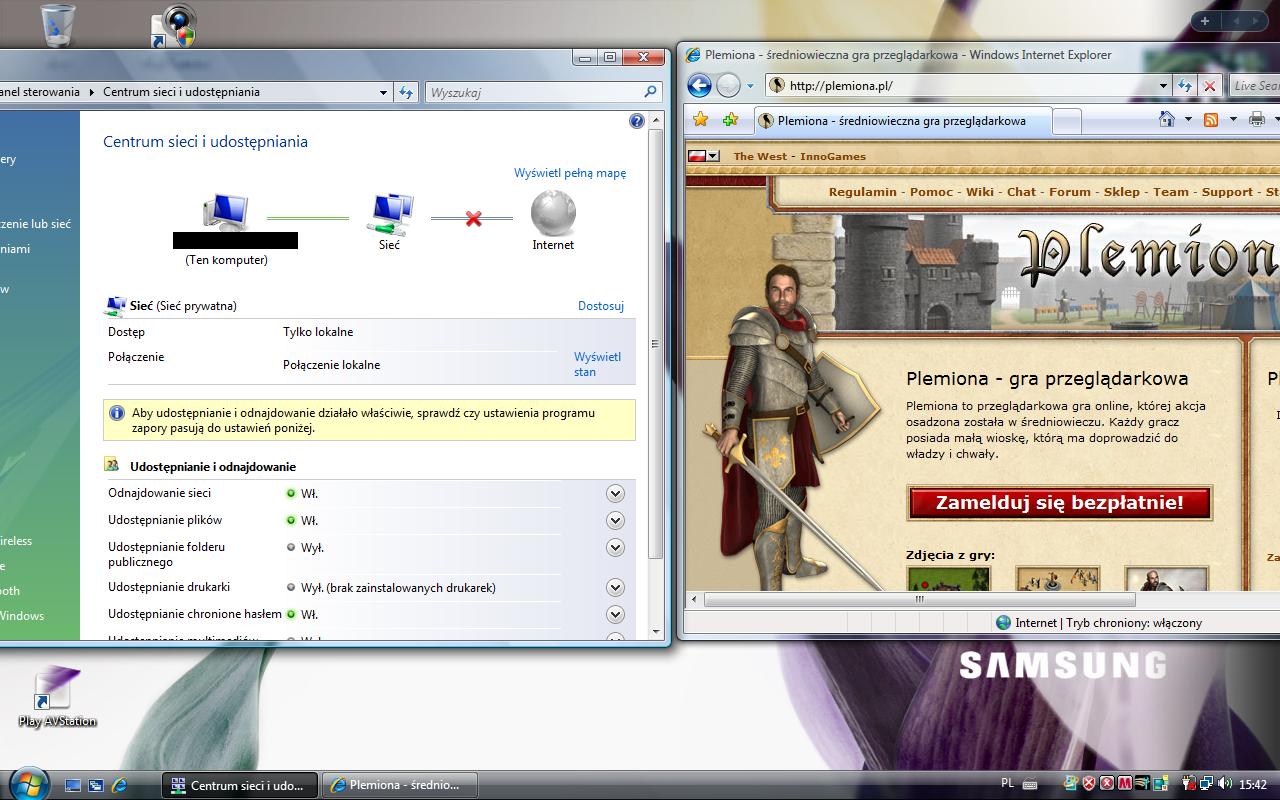Click the Zamelduj się bezpłatnie! button
This screenshot has width=1280, height=800.
pos(1059,503)
